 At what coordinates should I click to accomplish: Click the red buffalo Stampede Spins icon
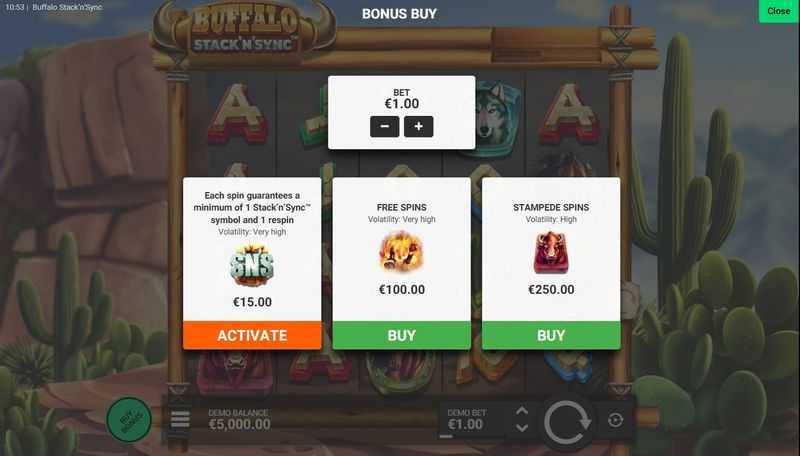pyautogui.click(x=551, y=252)
